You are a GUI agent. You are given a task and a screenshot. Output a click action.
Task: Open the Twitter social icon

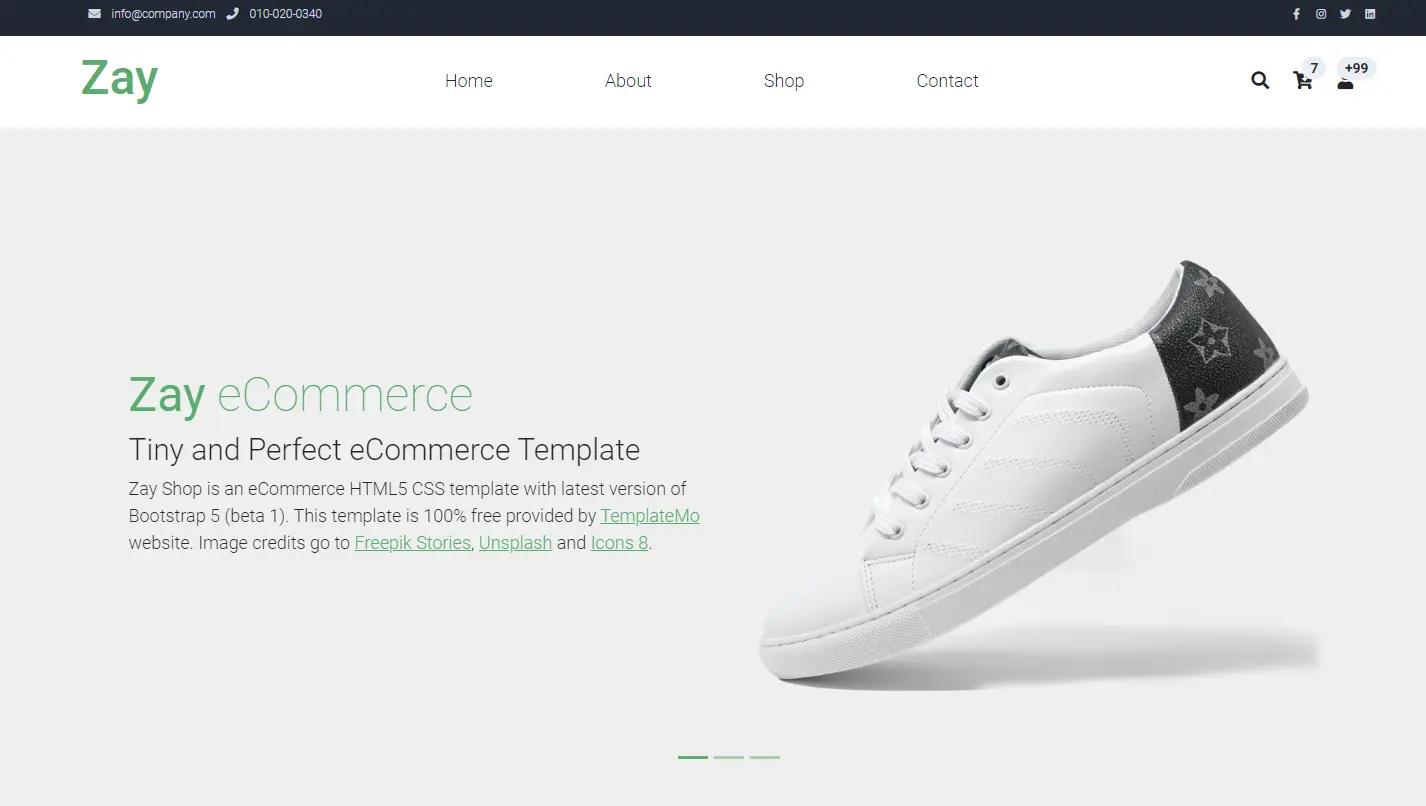1345,14
